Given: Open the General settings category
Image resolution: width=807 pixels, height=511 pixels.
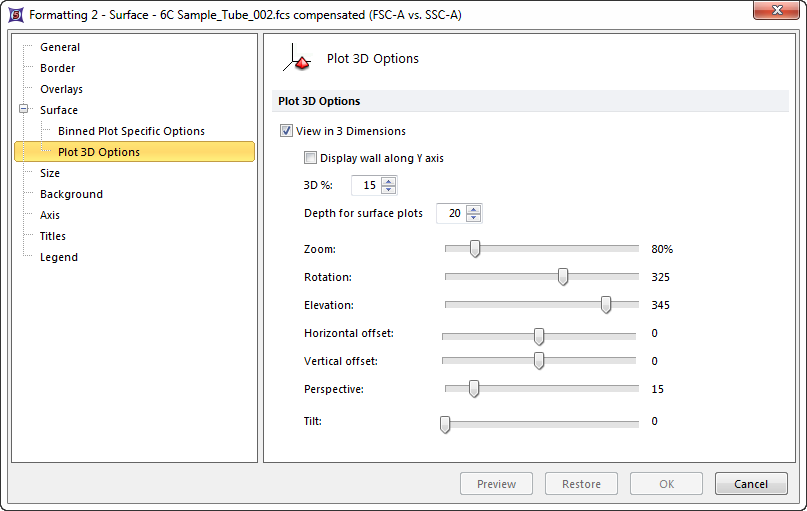Looking at the screenshot, I should [60, 47].
